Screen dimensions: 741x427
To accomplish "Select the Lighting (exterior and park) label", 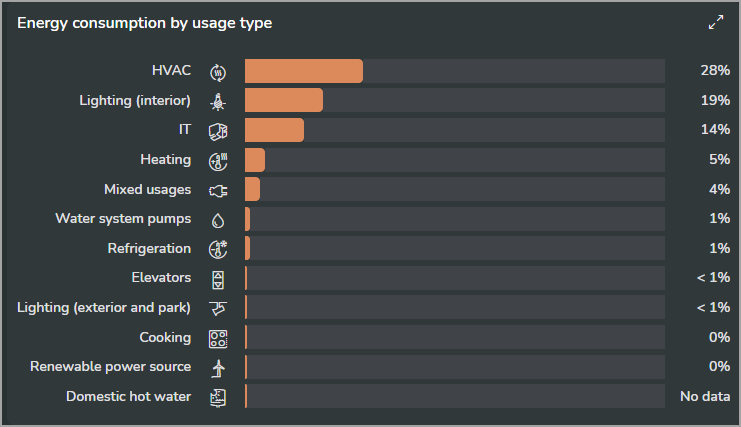I will point(104,307).
